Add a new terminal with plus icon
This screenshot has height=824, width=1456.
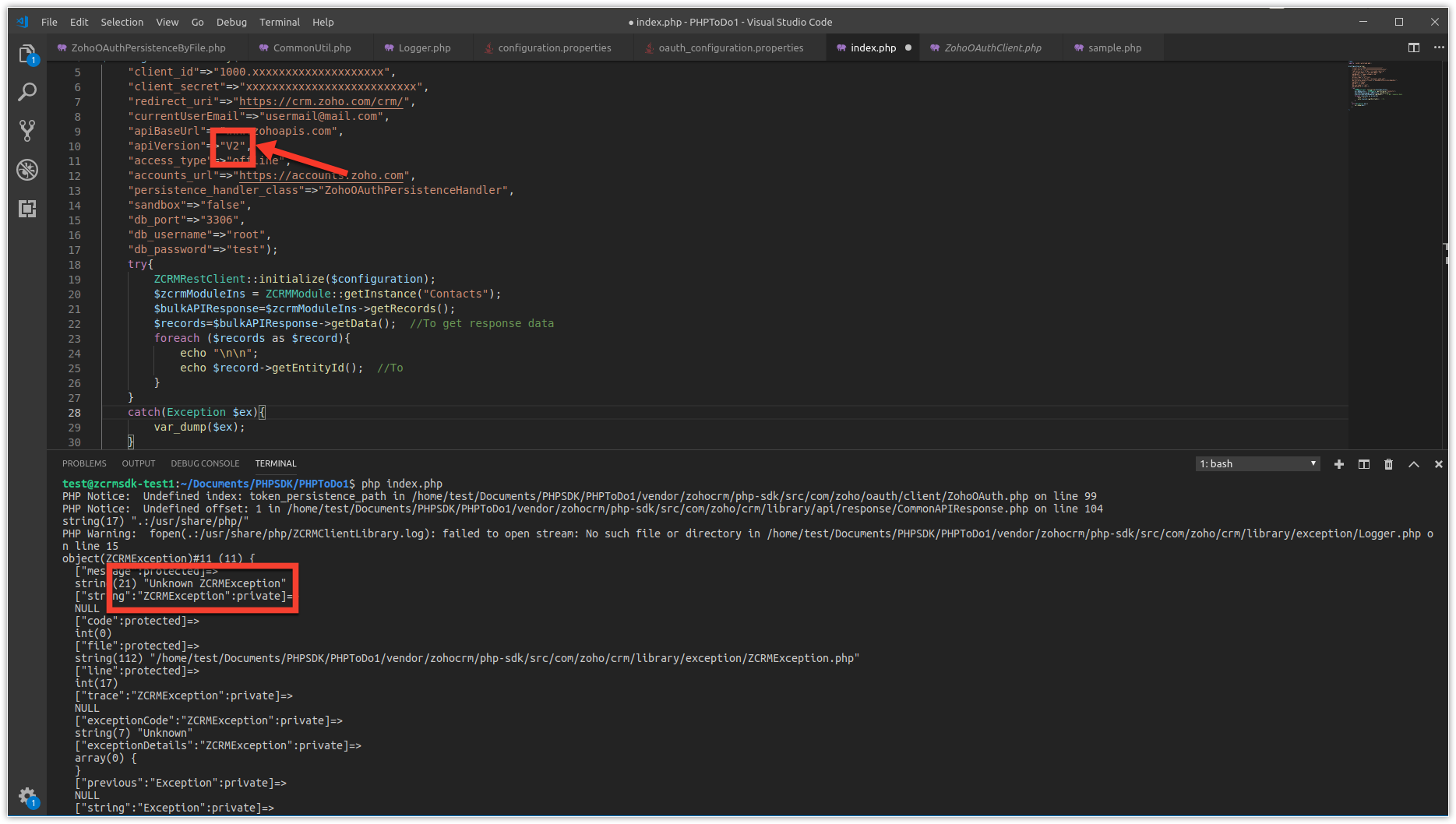point(1339,464)
